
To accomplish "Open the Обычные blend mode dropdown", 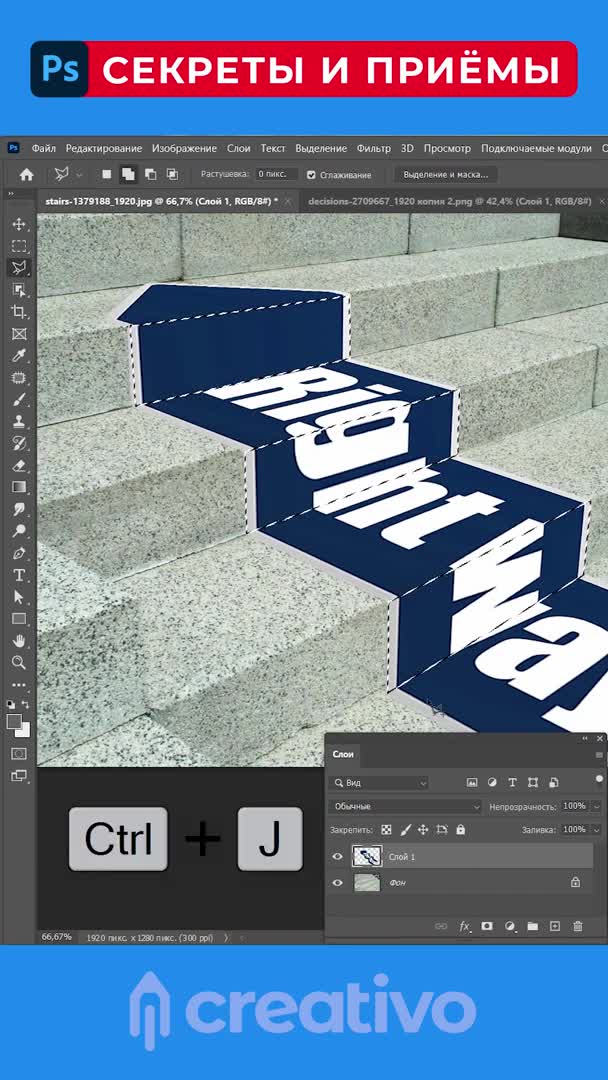I will (405, 807).
